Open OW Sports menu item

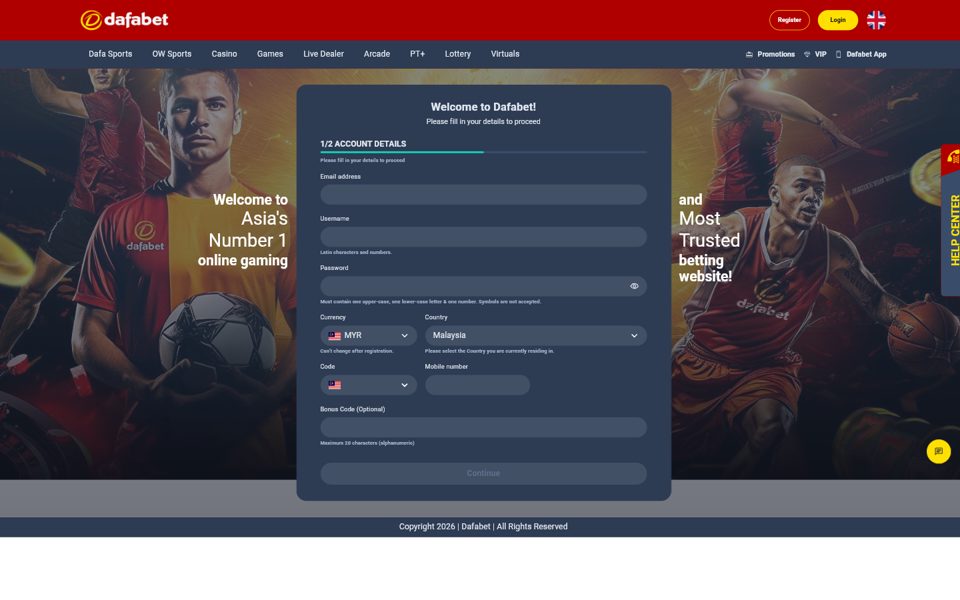[172, 54]
